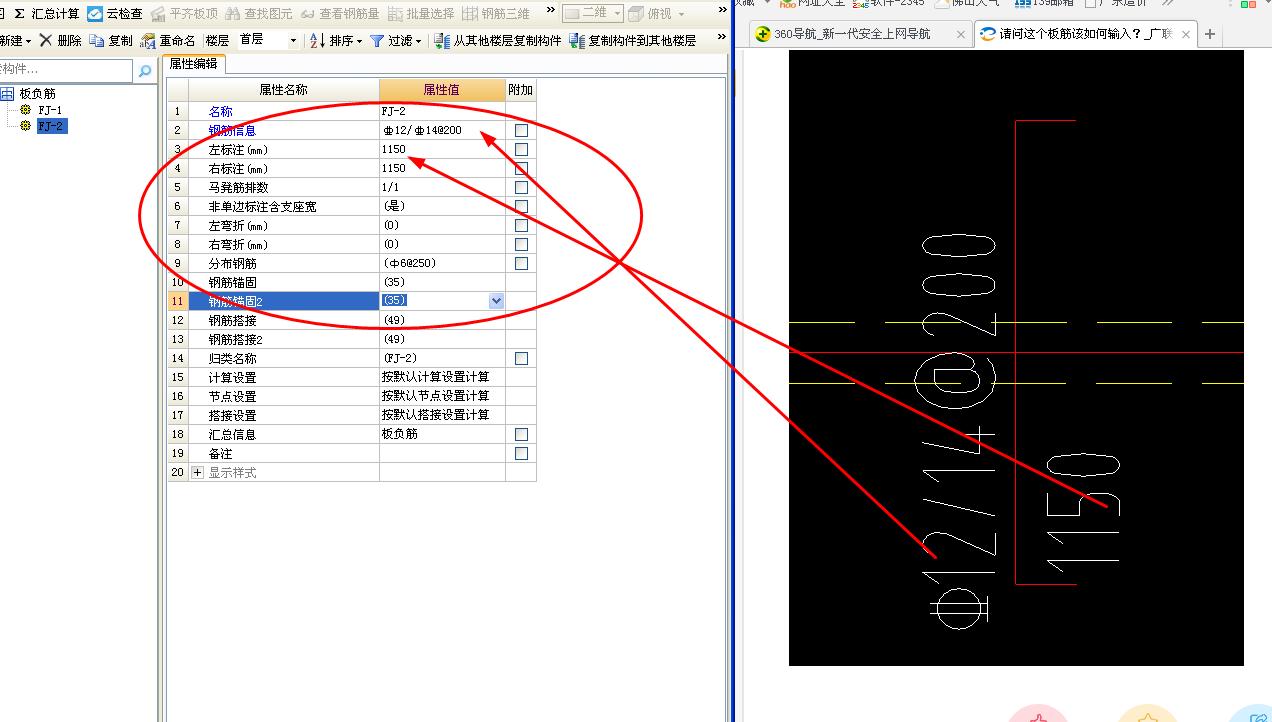1272x722 pixels.
Task: Click the 属性值 column header
Action: pyautogui.click(x=442, y=90)
